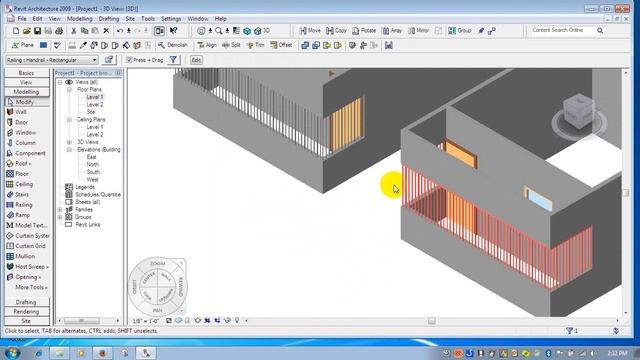Click the Split tool
The height and width of the screenshot is (360, 640).
[231, 45]
